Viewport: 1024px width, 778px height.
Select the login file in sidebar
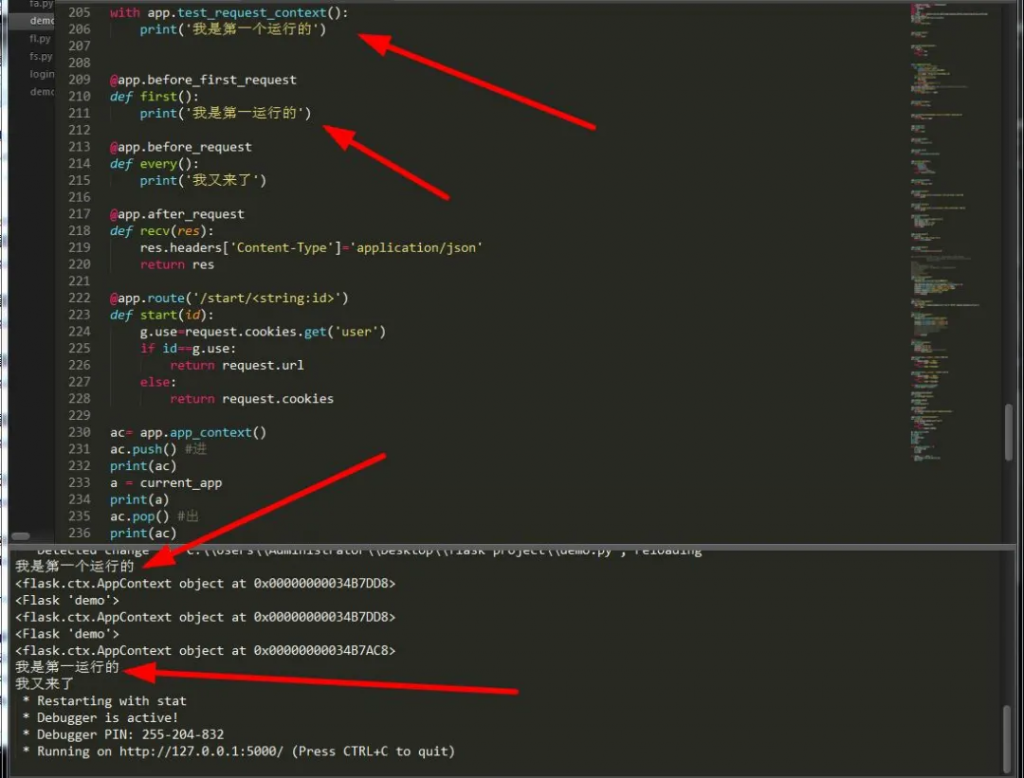[42, 73]
